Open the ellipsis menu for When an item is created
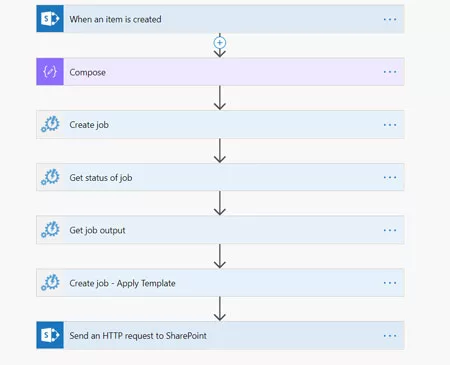The width and height of the screenshot is (450, 365). click(390, 19)
